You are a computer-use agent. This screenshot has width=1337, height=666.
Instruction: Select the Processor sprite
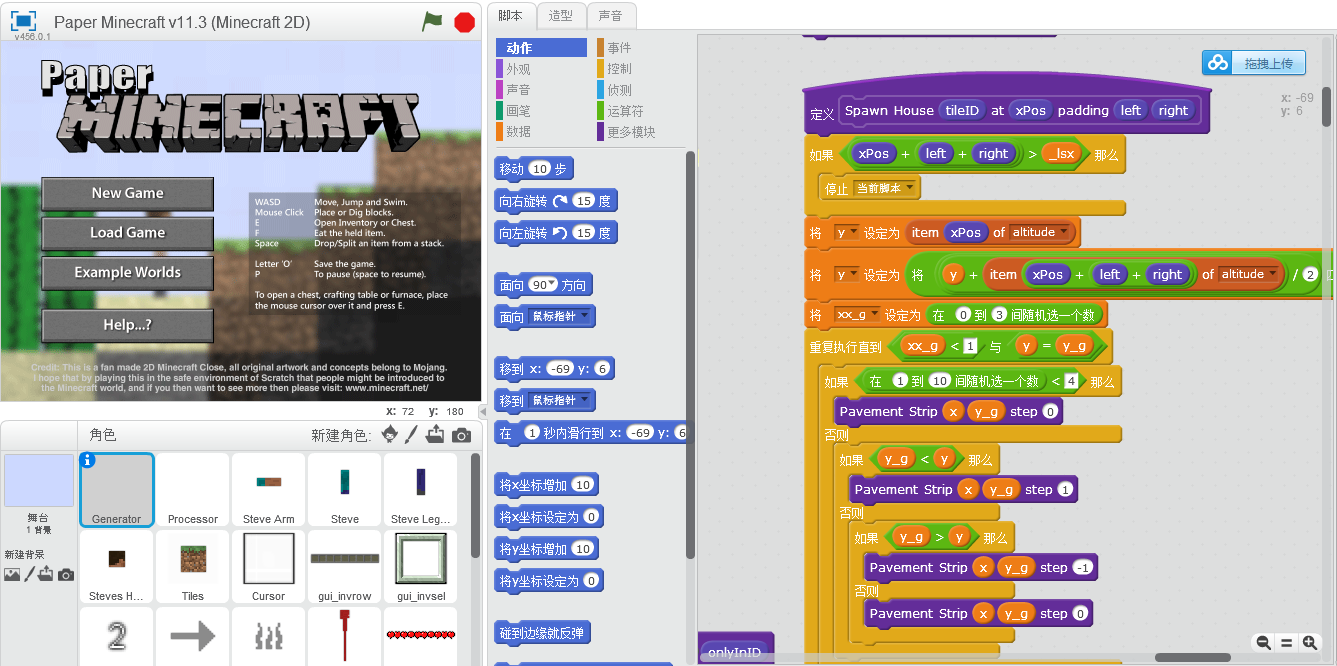point(193,489)
